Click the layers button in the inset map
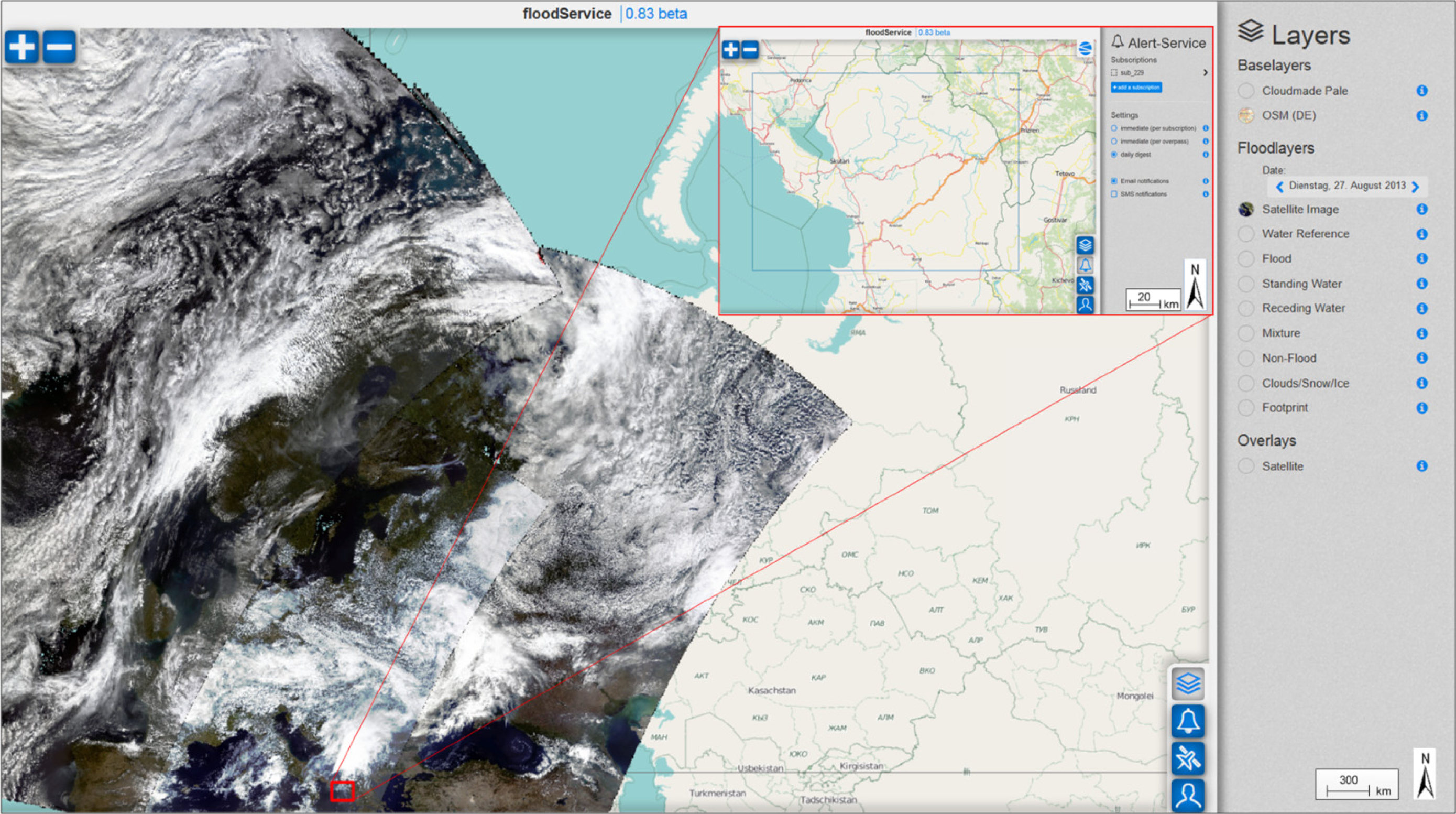This screenshot has height=814, width=1456. [1085, 245]
